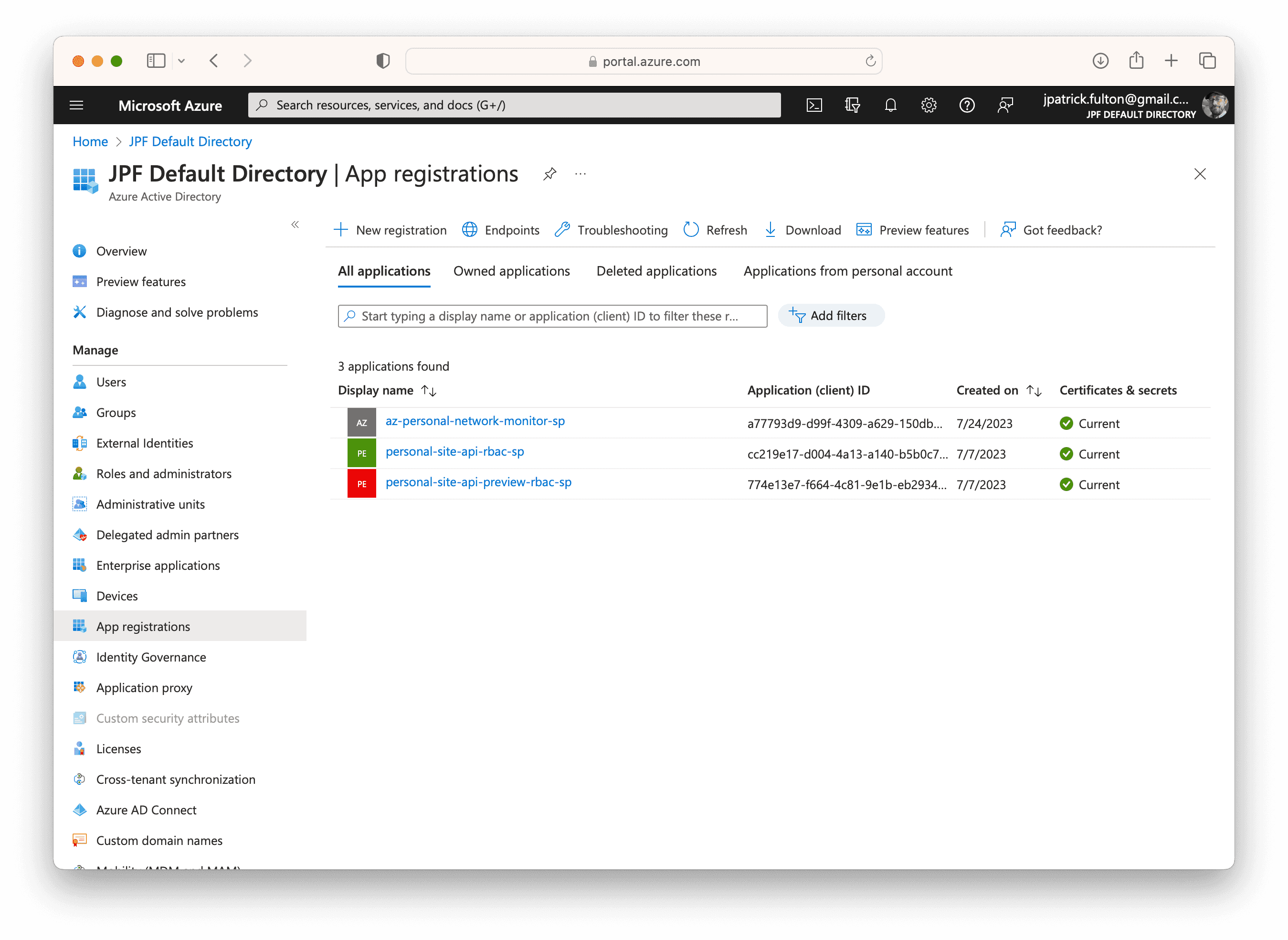Open new Safari tab with plus

[1171, 61]
